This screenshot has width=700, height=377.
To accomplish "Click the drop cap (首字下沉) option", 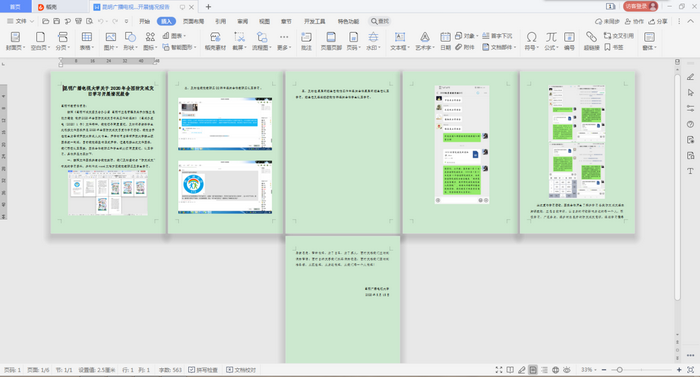I will 497,36.
